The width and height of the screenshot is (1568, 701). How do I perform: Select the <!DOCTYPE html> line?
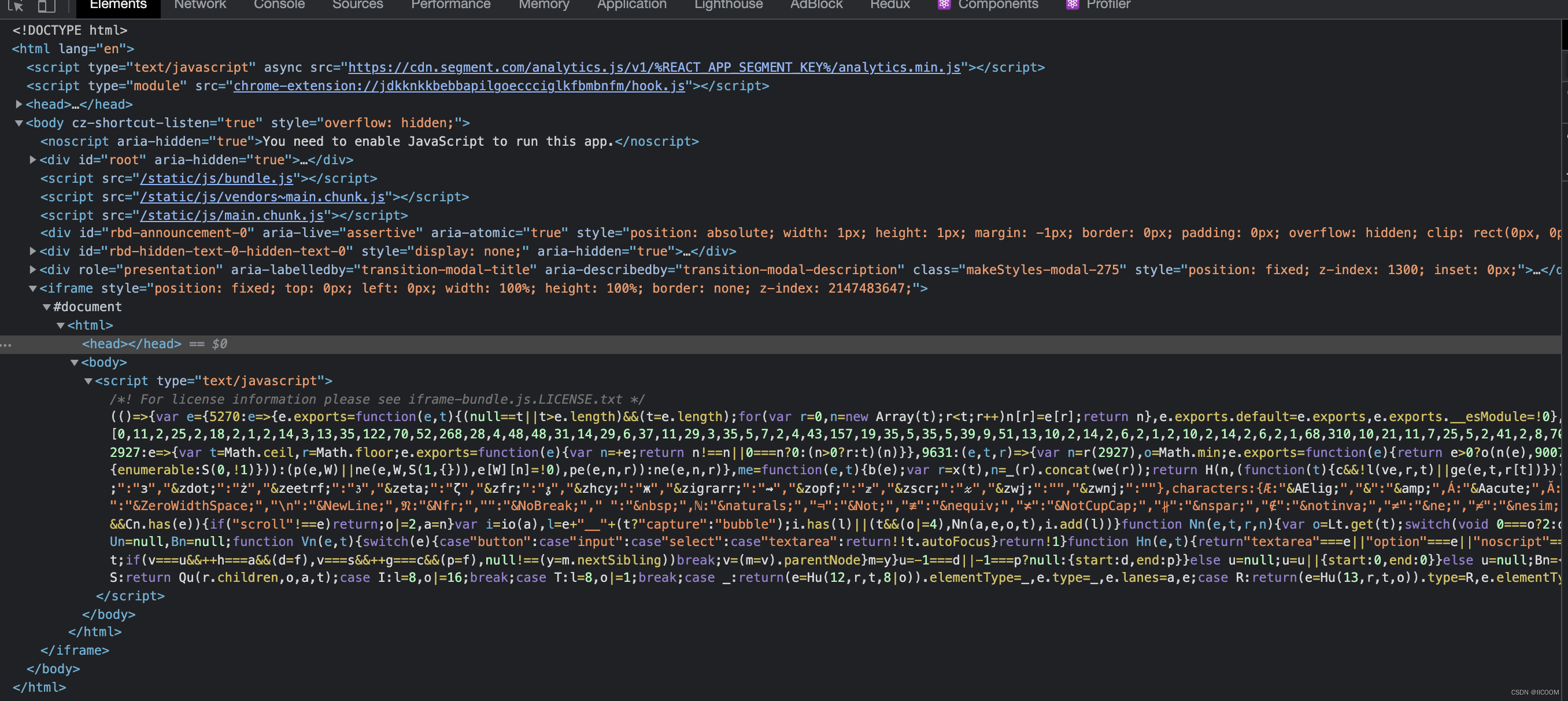(70, 30)
